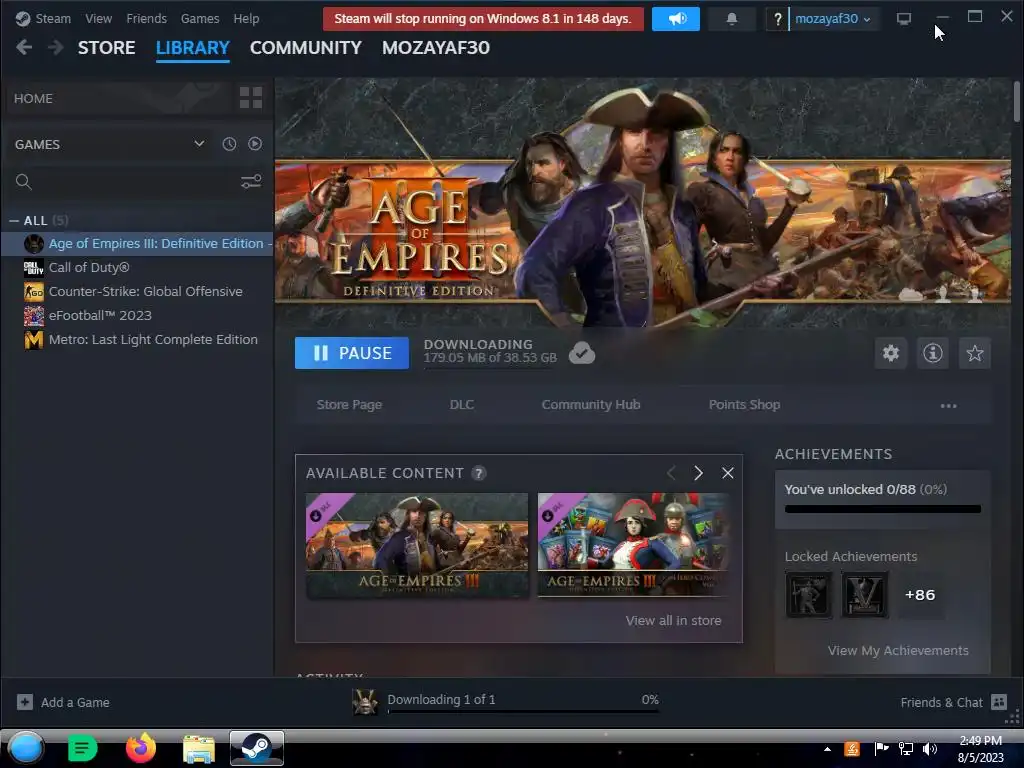Open game settings gear icon
Image resolution: width=1024 pixels, height=768 pixels.
pyautogui.click(x=891, y=353)
